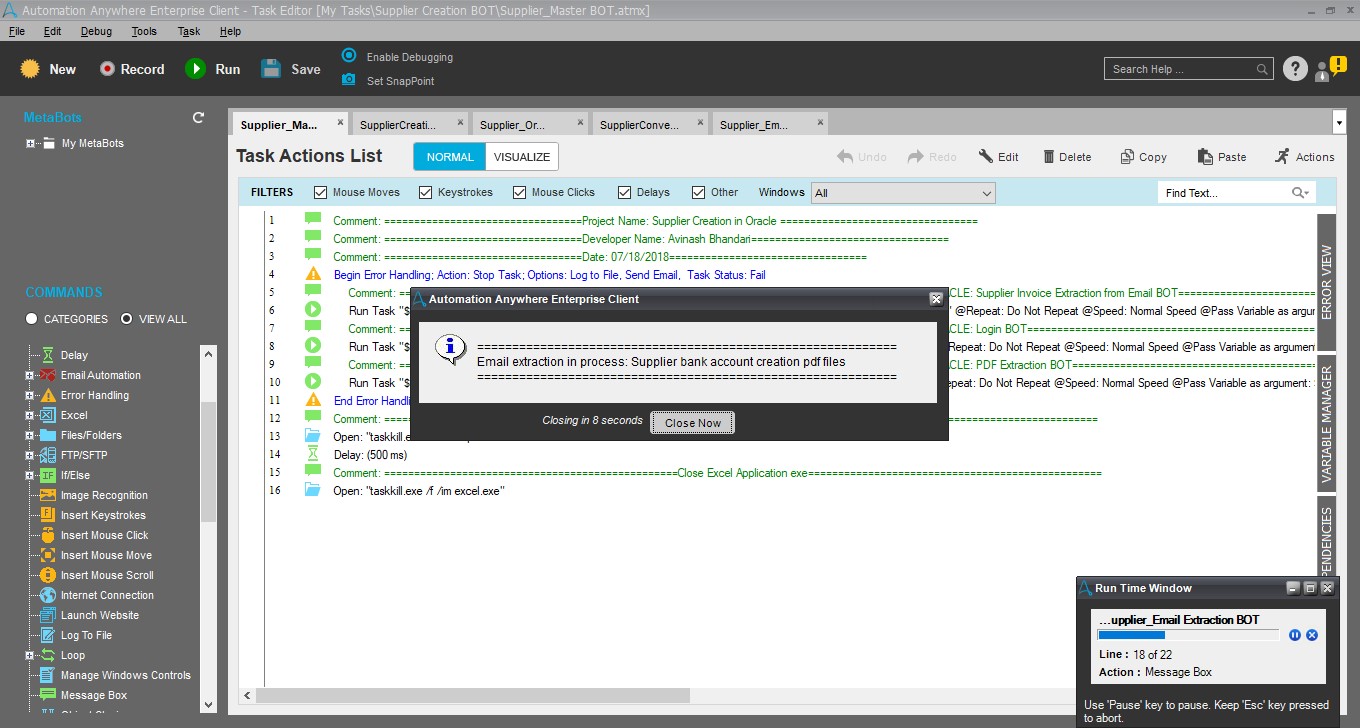Select the Insert Mouse Click command
1360x728 pixels.
(x=104, y=535)
